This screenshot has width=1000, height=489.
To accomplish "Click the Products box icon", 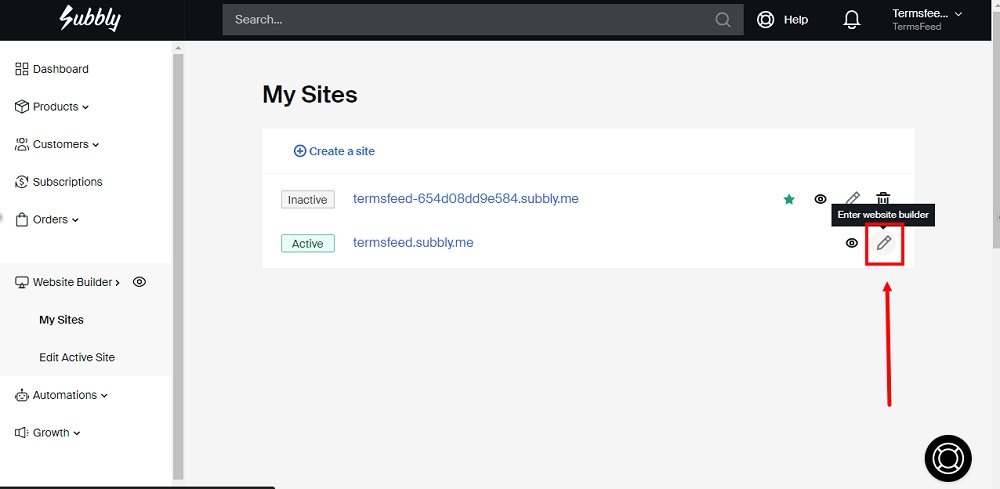I will pyautogui.click(x=22, y=106).
